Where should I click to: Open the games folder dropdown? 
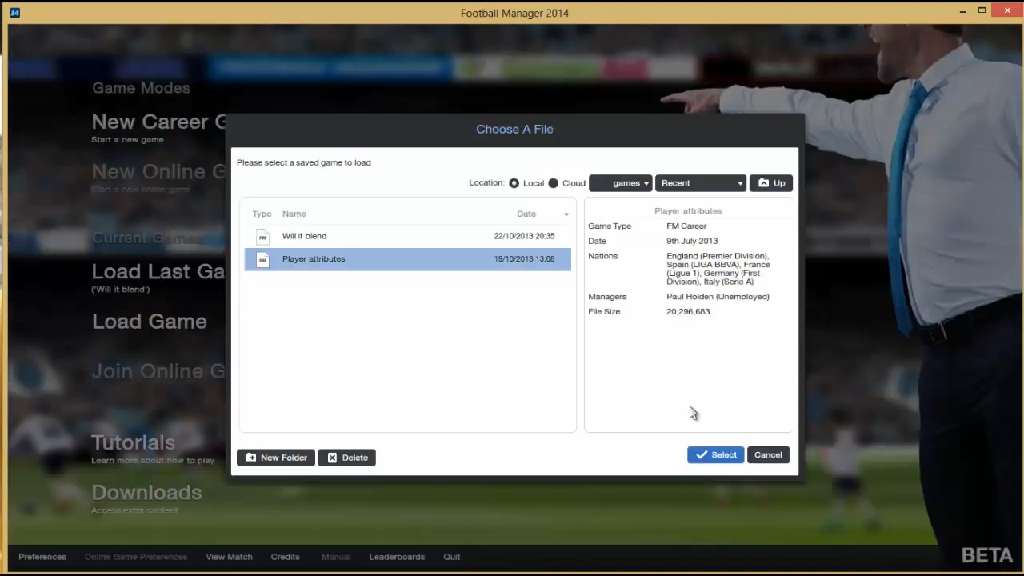[620, 184]
